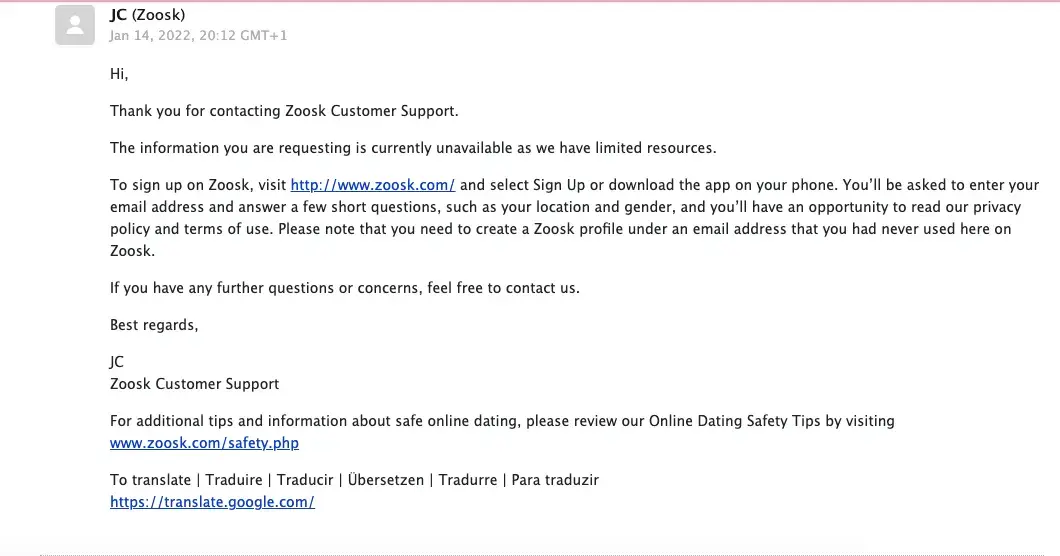Click the "Zoosk Customer Support" signature line
This screenshot has height=556, width=1060.
tap(194, 384)
